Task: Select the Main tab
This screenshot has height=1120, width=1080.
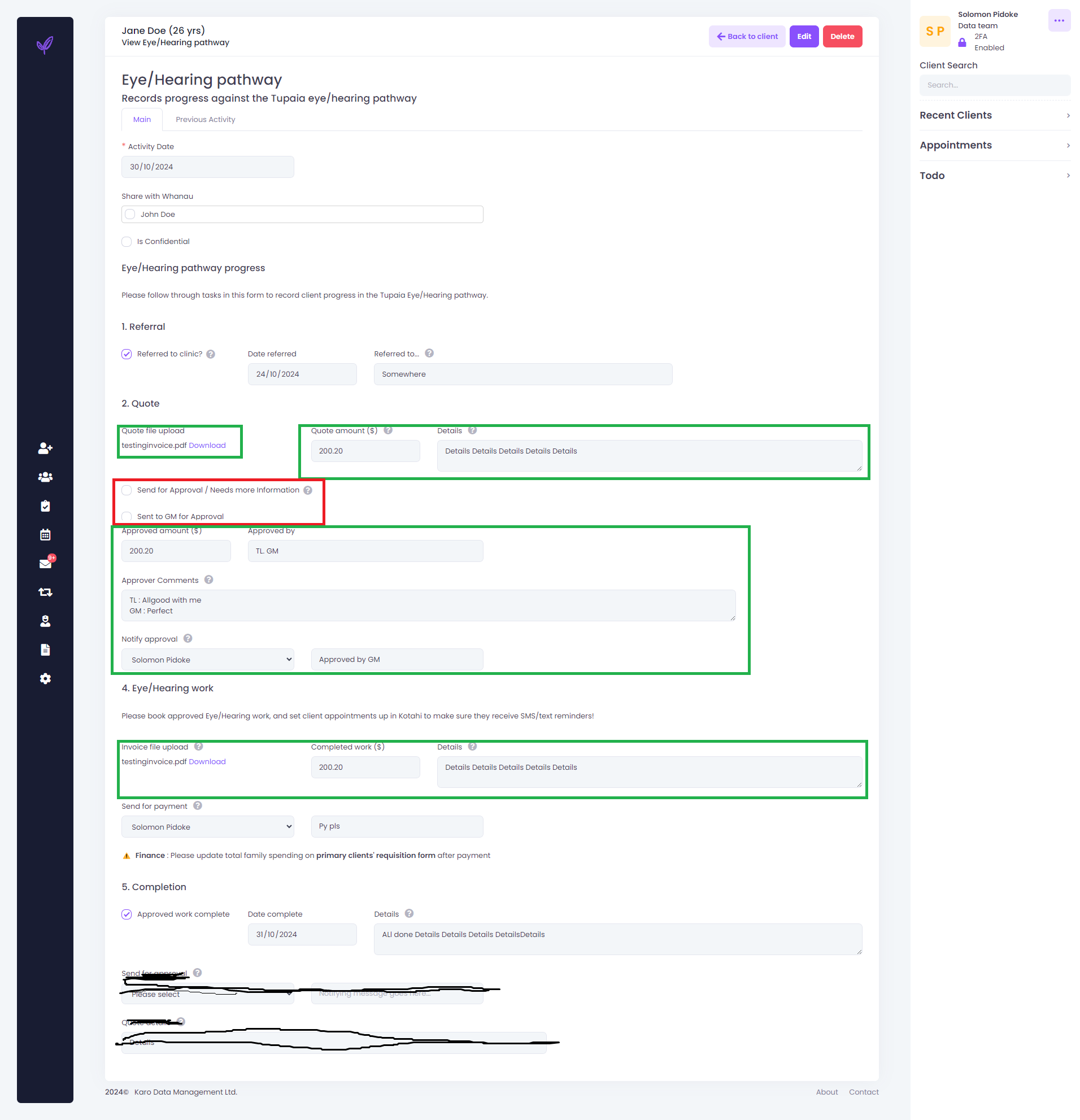Action: tap(142, 119)
